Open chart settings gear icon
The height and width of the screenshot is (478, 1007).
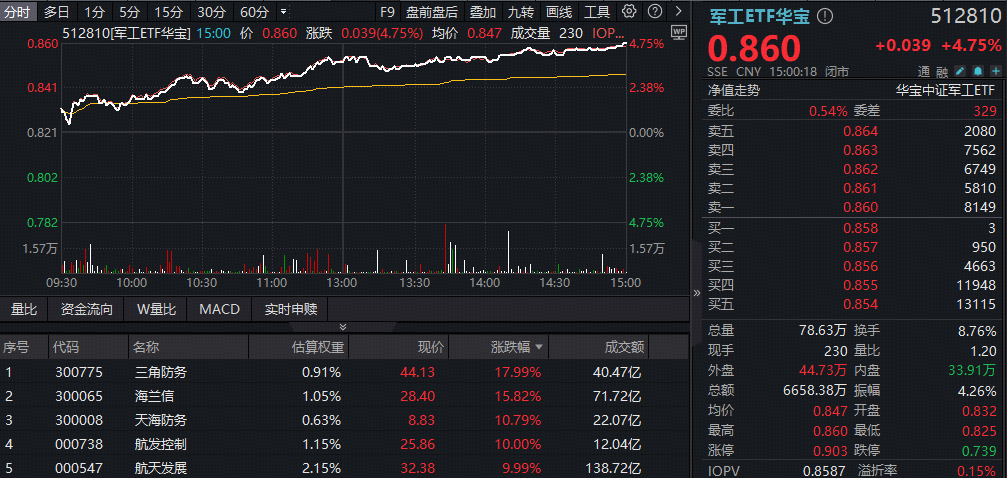(629, 12)
